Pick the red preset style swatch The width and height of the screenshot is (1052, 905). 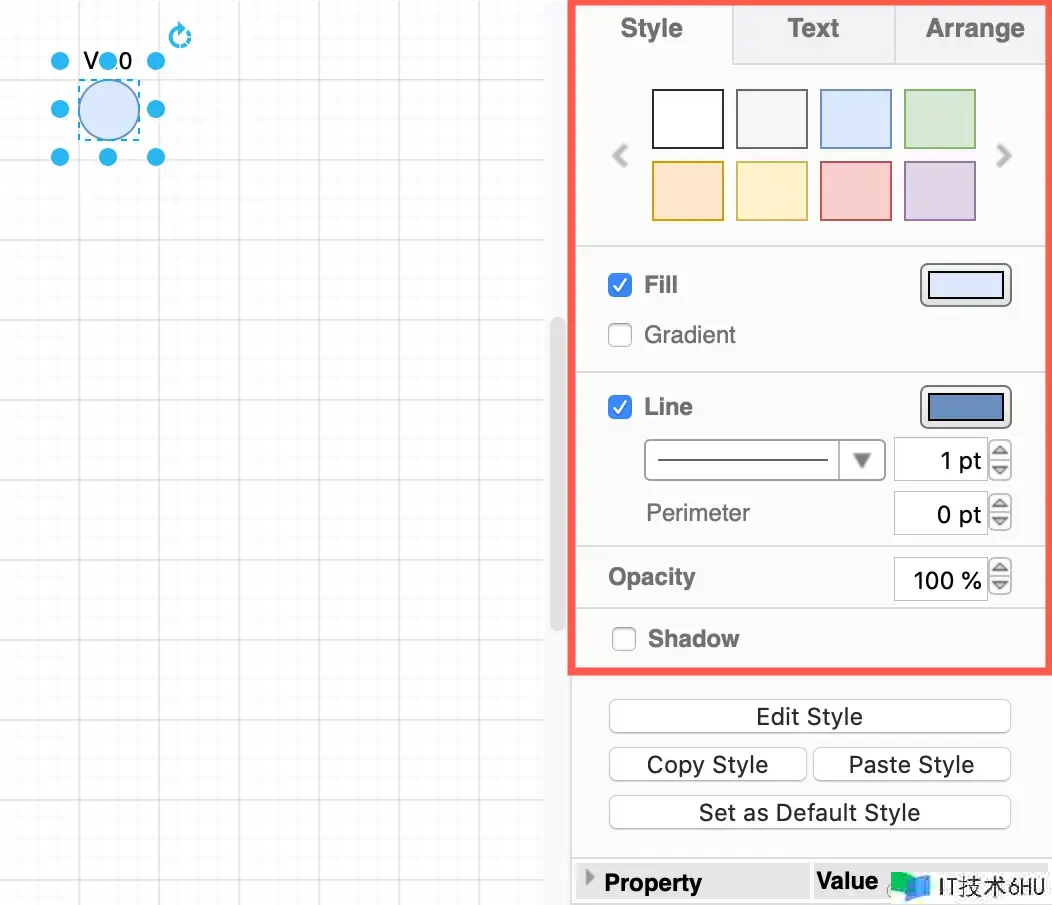click(x=856, y=190)
